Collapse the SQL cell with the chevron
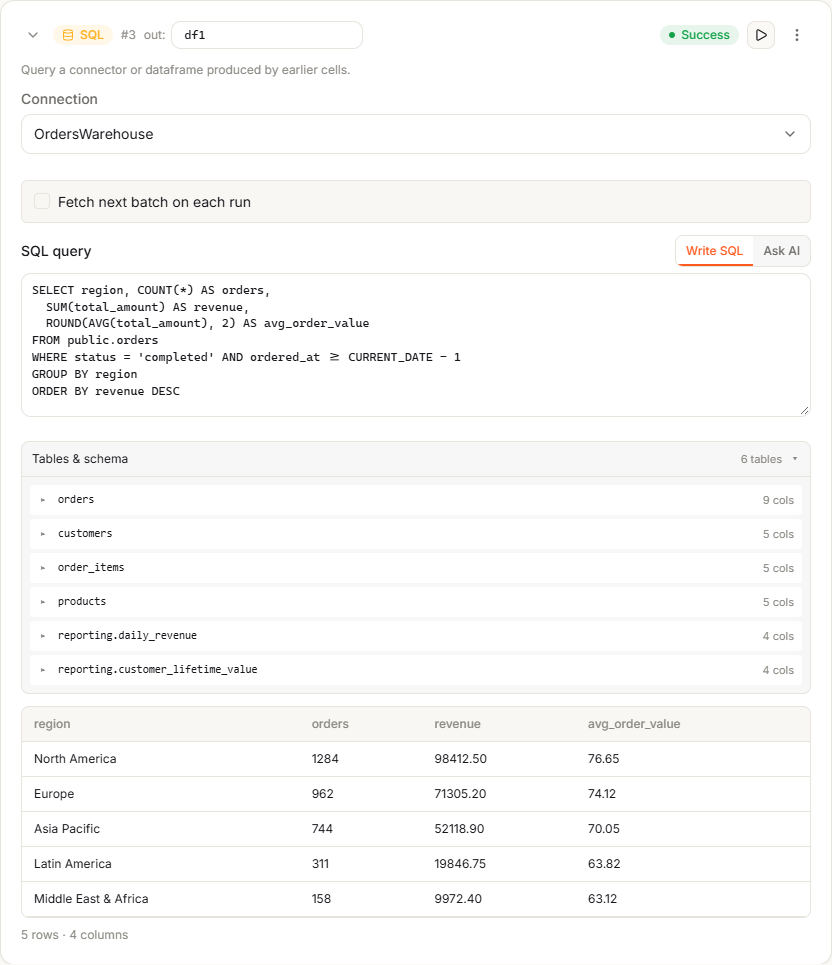 click(33, 35)
